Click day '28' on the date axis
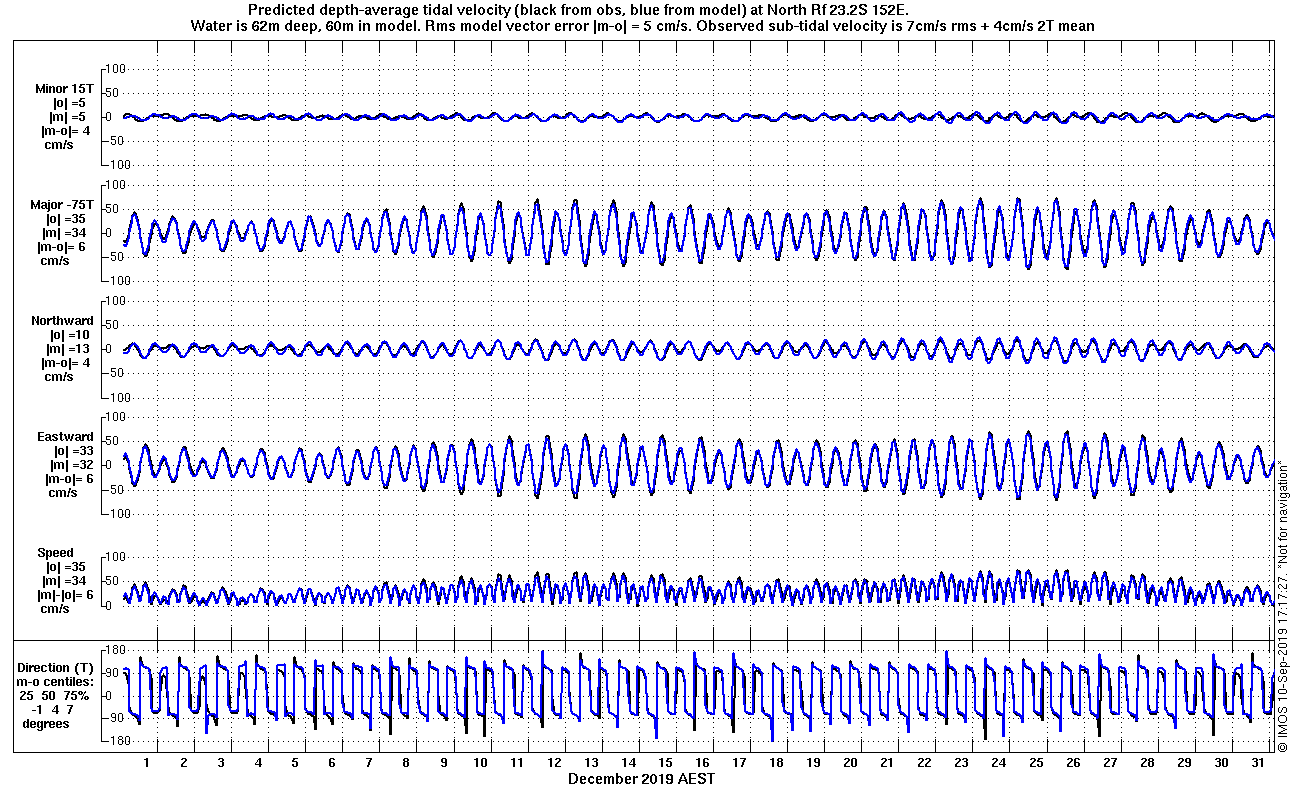This screenshot has height=800, width=1300. pos(1146,763)
